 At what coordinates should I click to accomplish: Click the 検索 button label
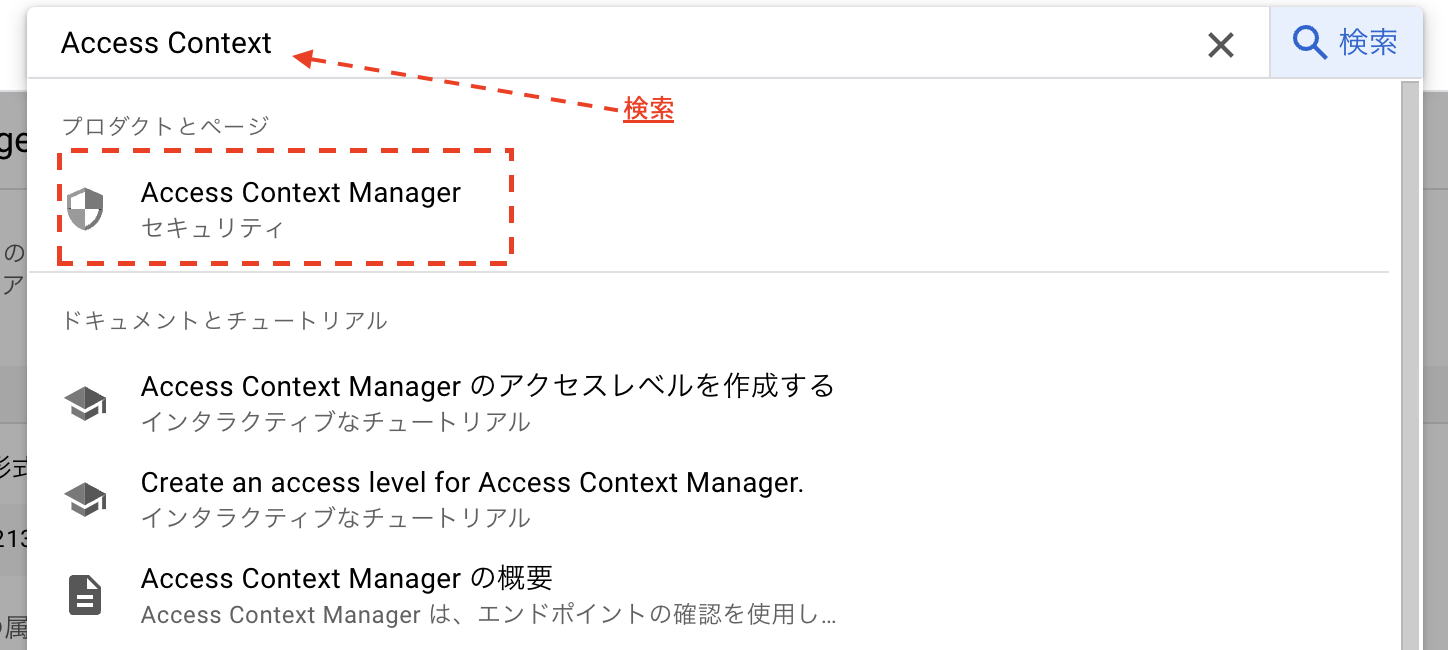[x=1368, y=42]
